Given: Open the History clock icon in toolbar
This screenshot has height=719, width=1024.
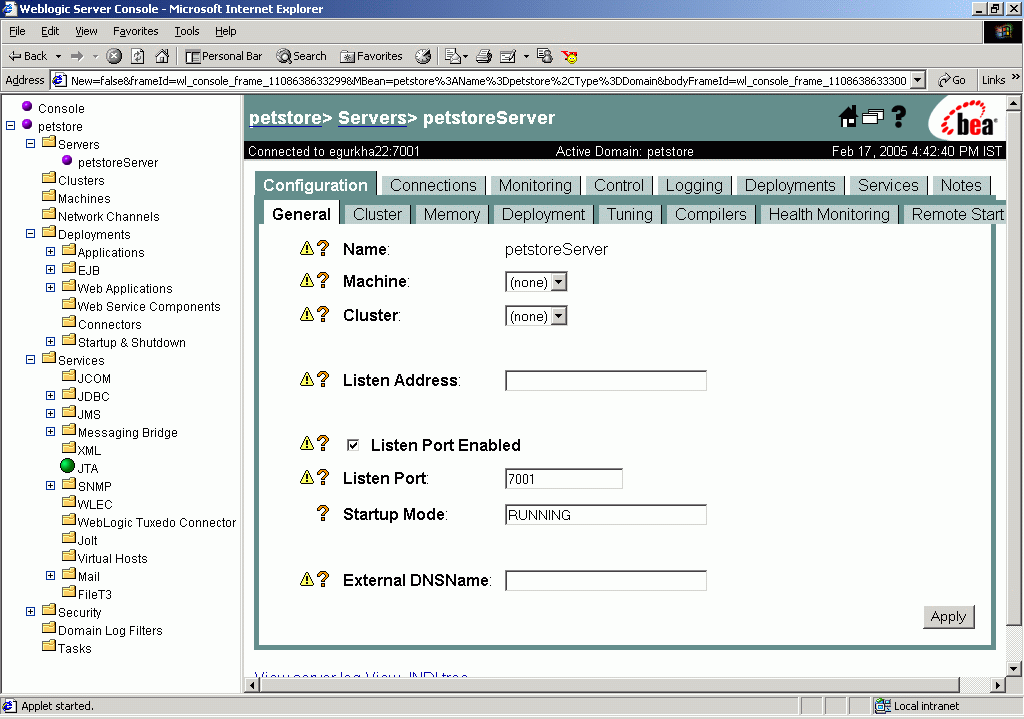Looking at the screenshot, I should pyautogui.click(x=423, y=56).
